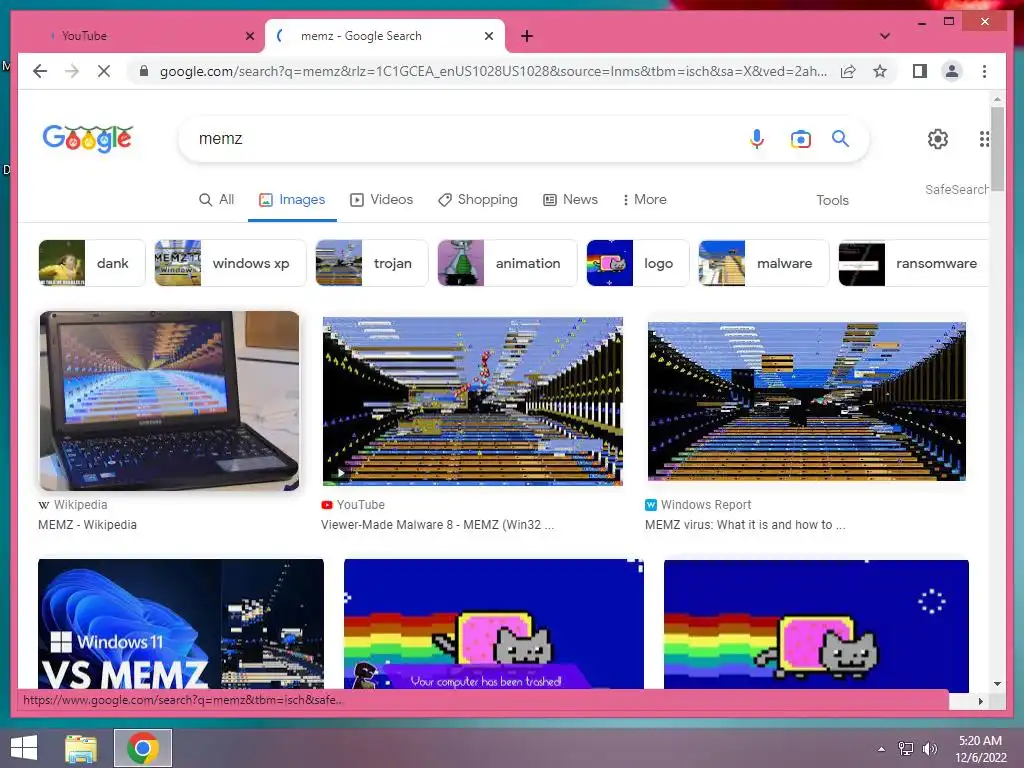Click the address bar URL

[493, 71]
